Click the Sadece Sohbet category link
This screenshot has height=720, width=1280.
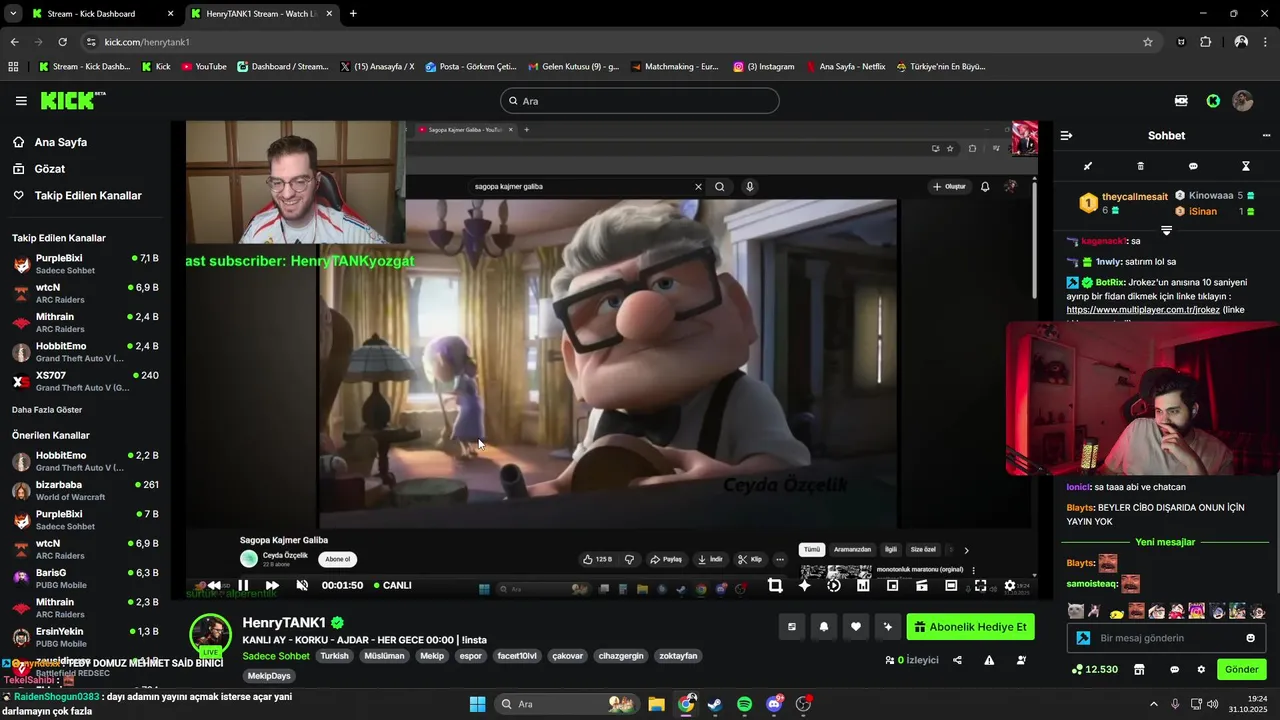coord(276,656)
